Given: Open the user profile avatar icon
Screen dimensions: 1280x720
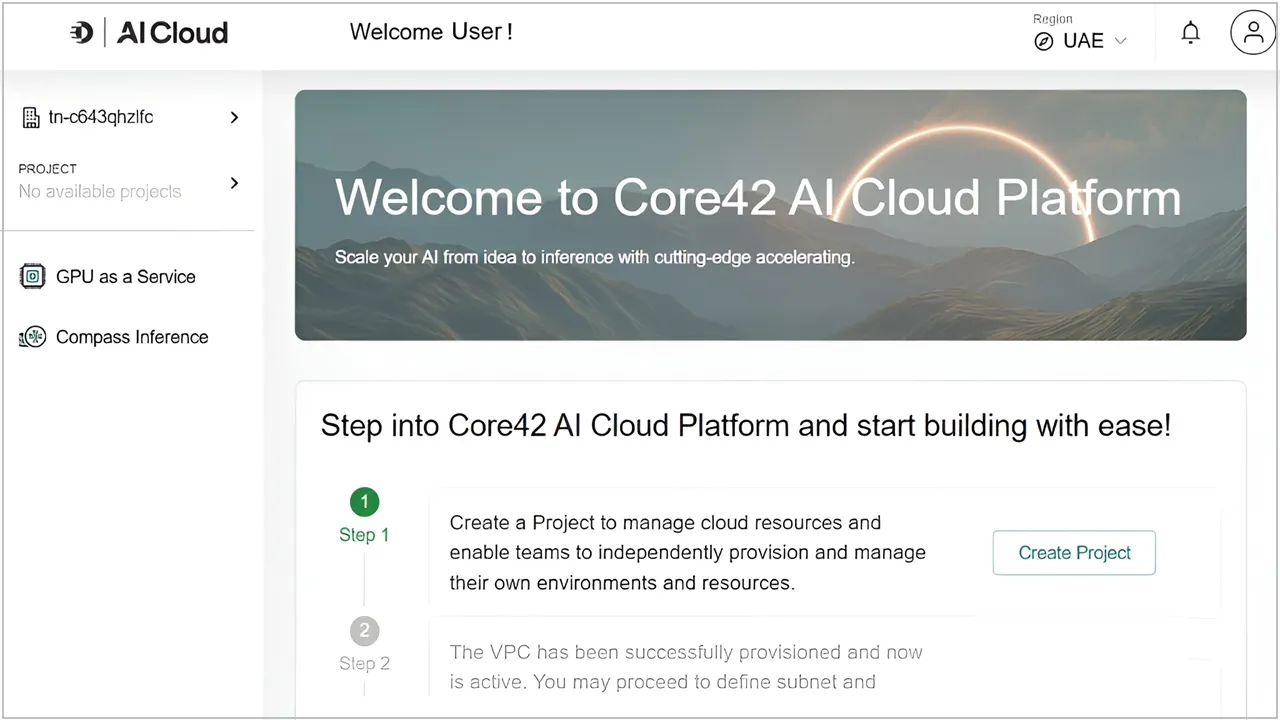Looking at the screenshot, I should pyautogui.click(x=1253, y=32).
